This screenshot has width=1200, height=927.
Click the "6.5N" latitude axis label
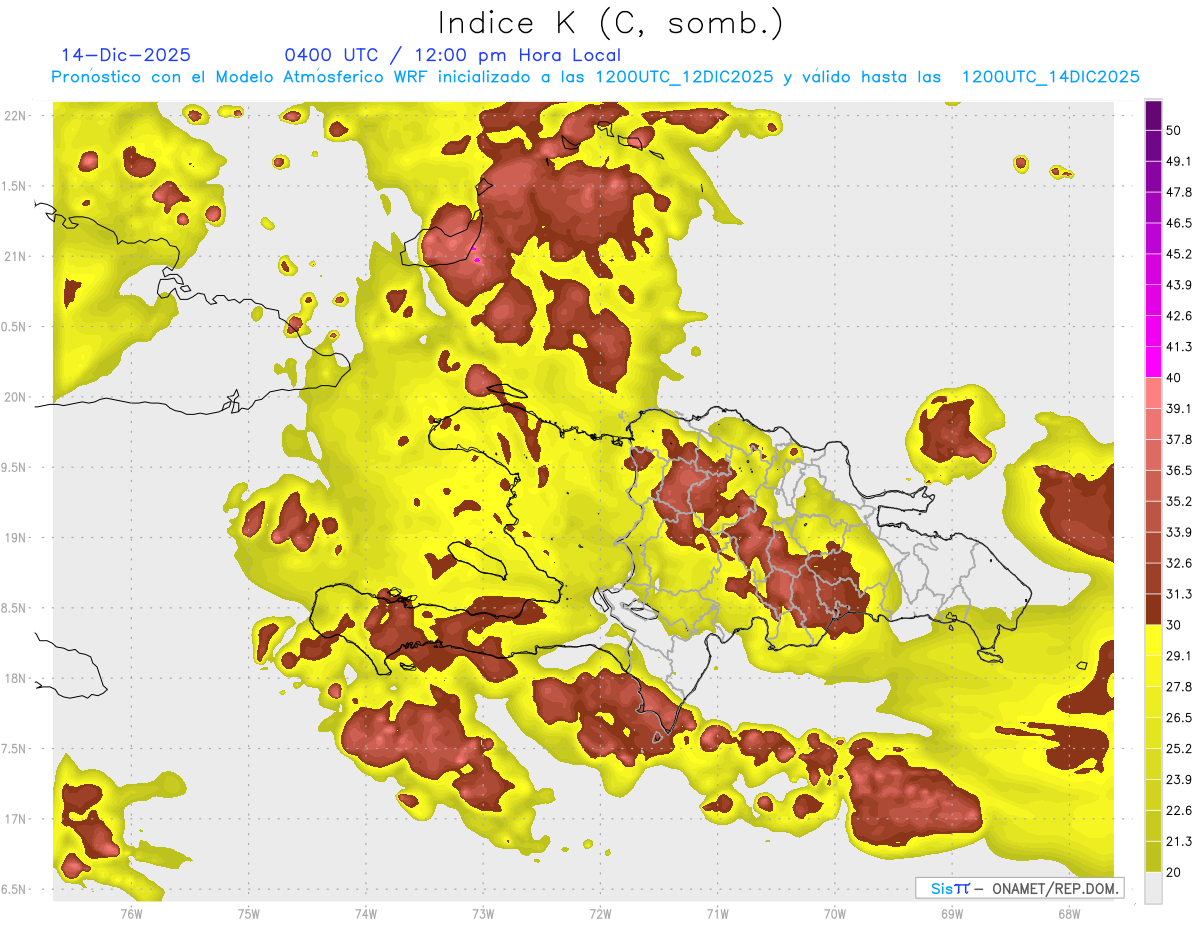[15, 890]
